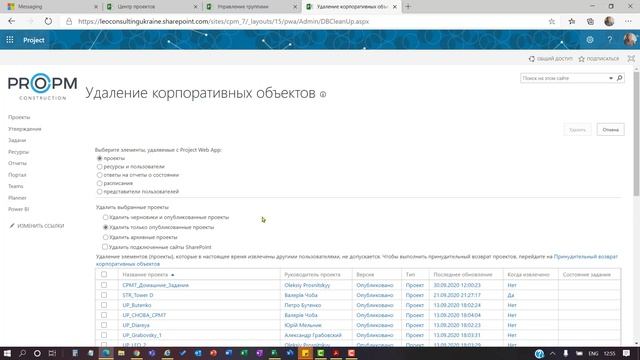
Task: Open Проекты in left navigation
Action: click(19, 117)
